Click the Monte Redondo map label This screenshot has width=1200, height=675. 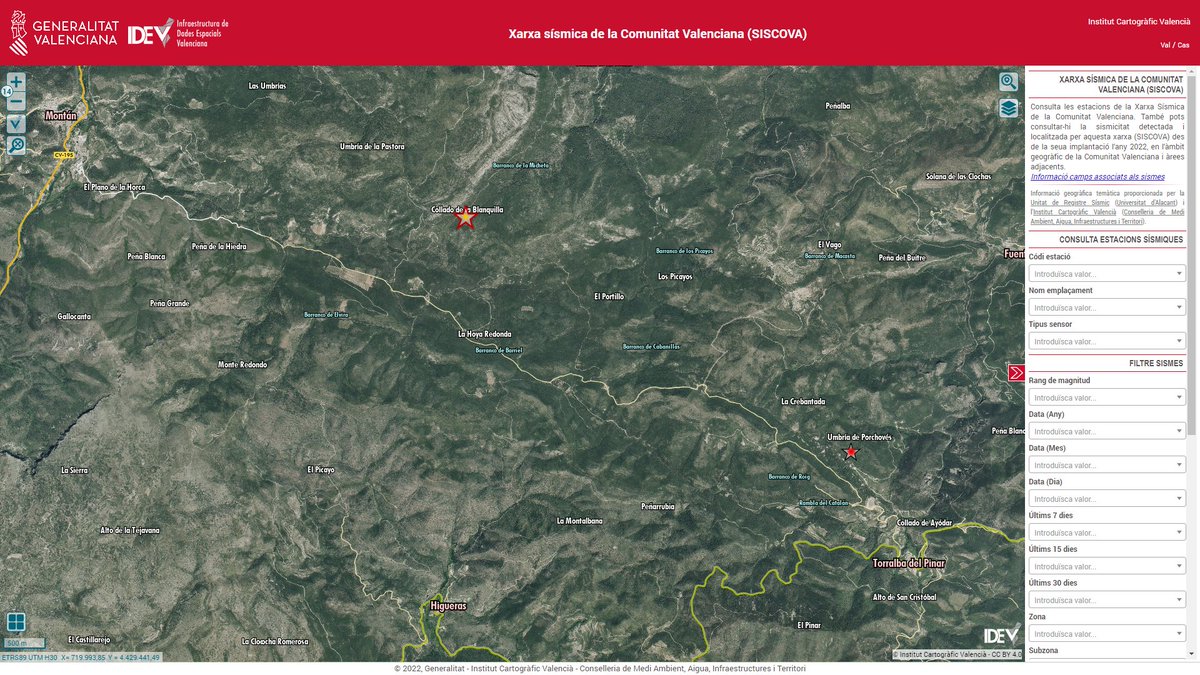pyautogui.click(x=242, y=365)
